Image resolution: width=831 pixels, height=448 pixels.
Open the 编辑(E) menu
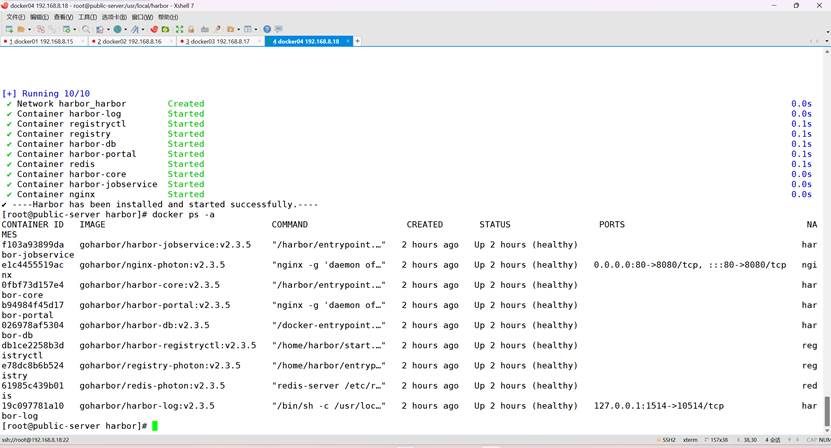tap(39, 17)
